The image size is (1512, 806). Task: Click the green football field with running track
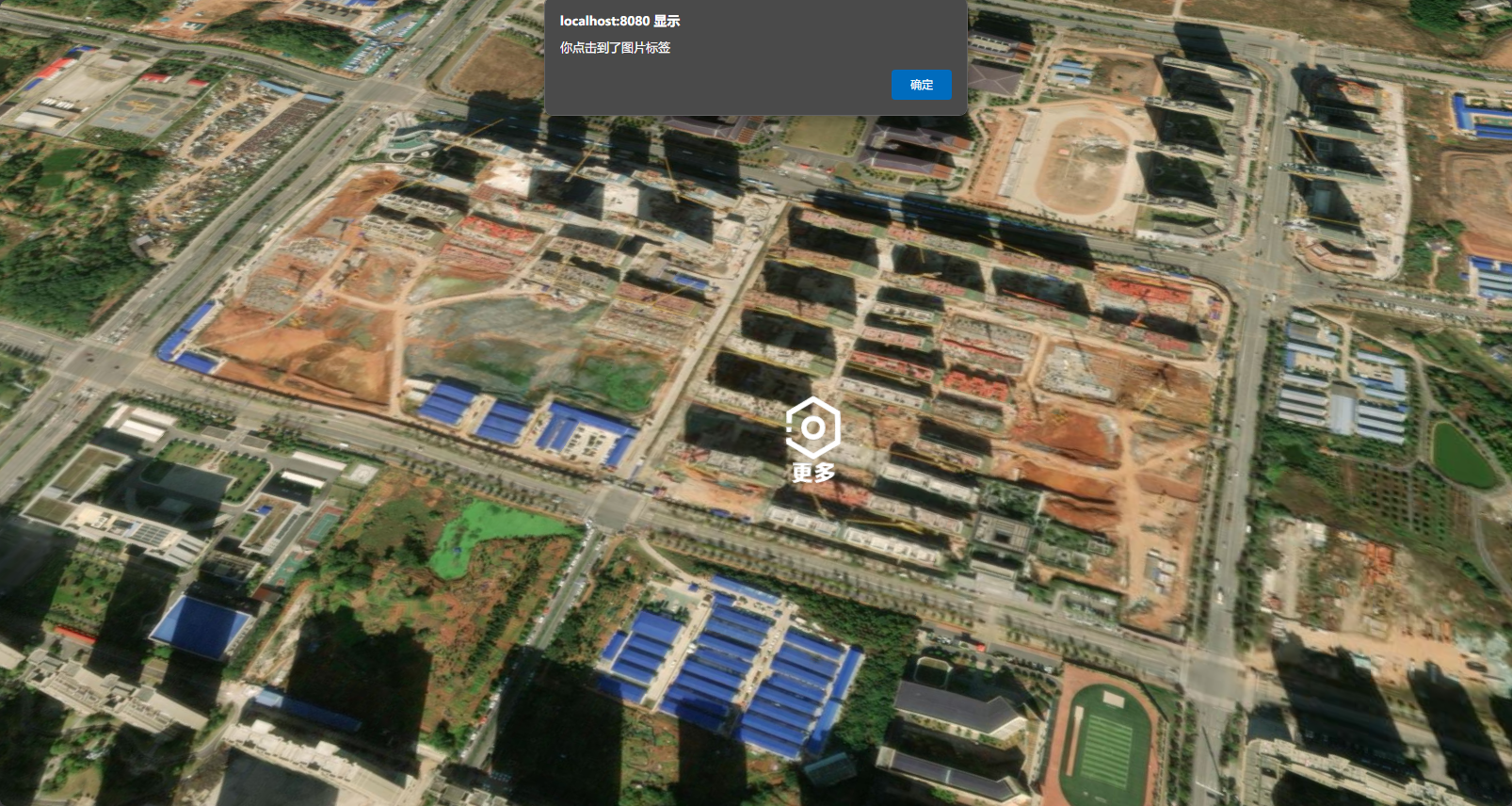[1107, 743]
